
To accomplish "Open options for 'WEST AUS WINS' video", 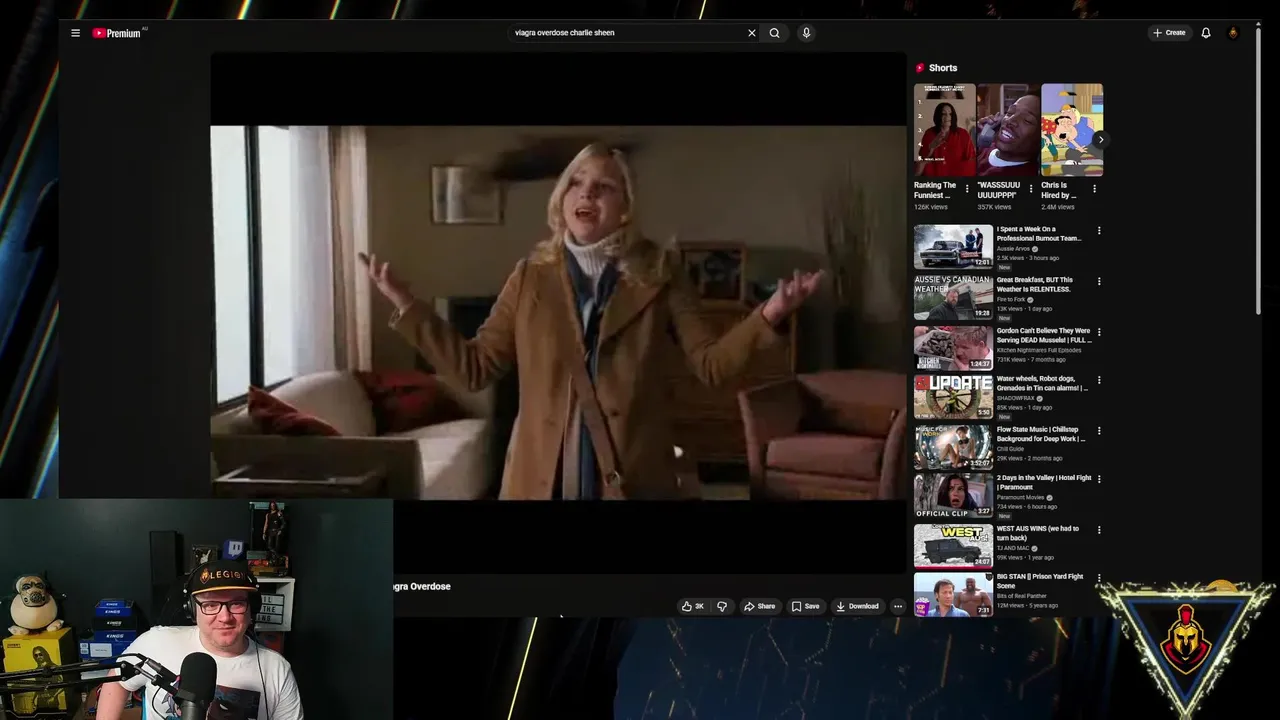I will (x=1099, y=530).
